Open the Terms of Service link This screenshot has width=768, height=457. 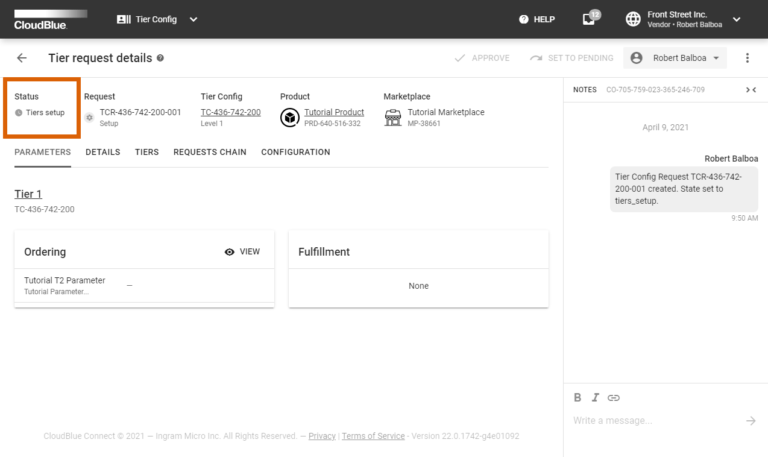click(373, 436)
